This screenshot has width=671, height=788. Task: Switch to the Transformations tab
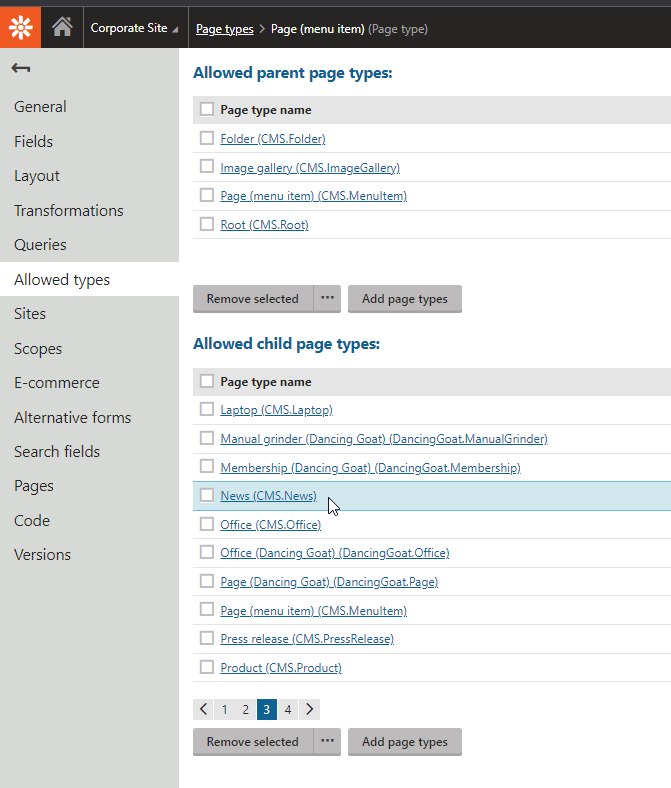click(x=69, y=210)
